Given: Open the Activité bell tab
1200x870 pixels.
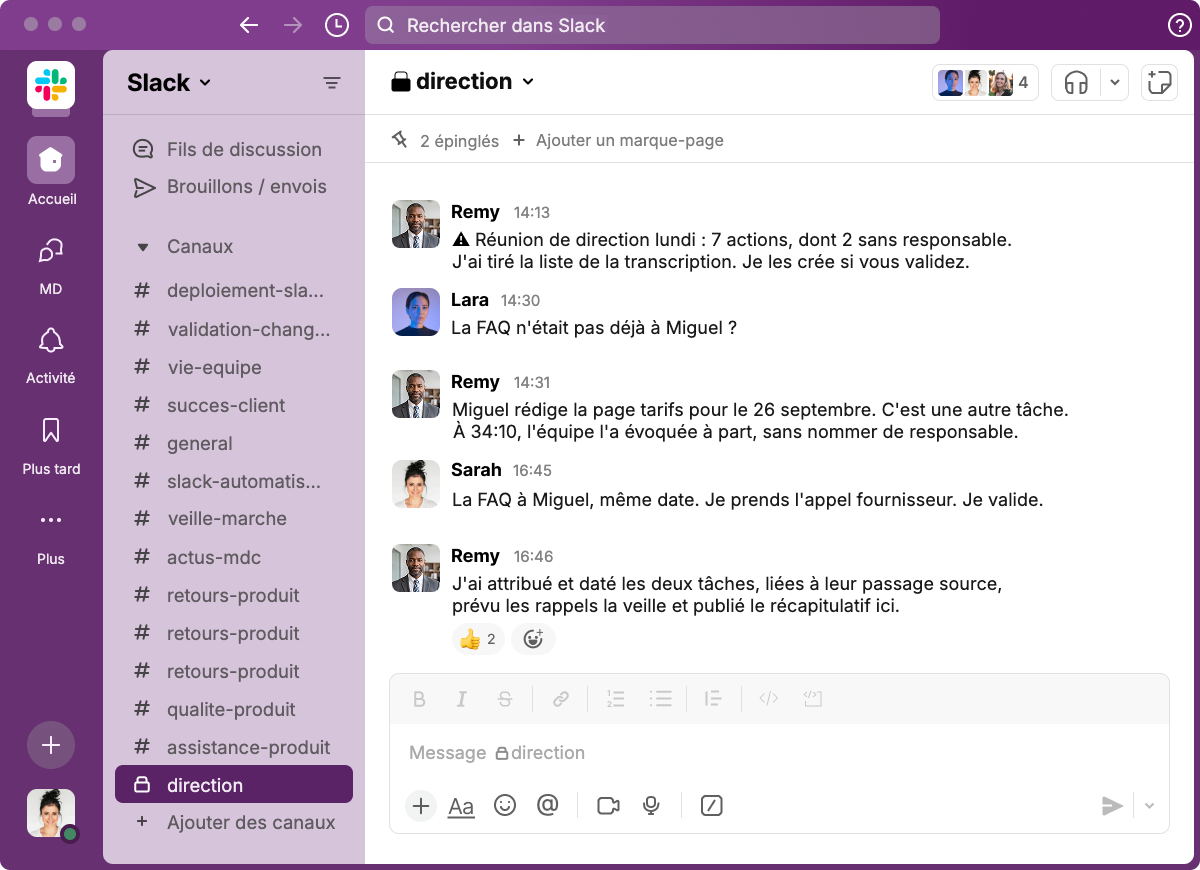Looking at the screenshot, I should (51, 355).
